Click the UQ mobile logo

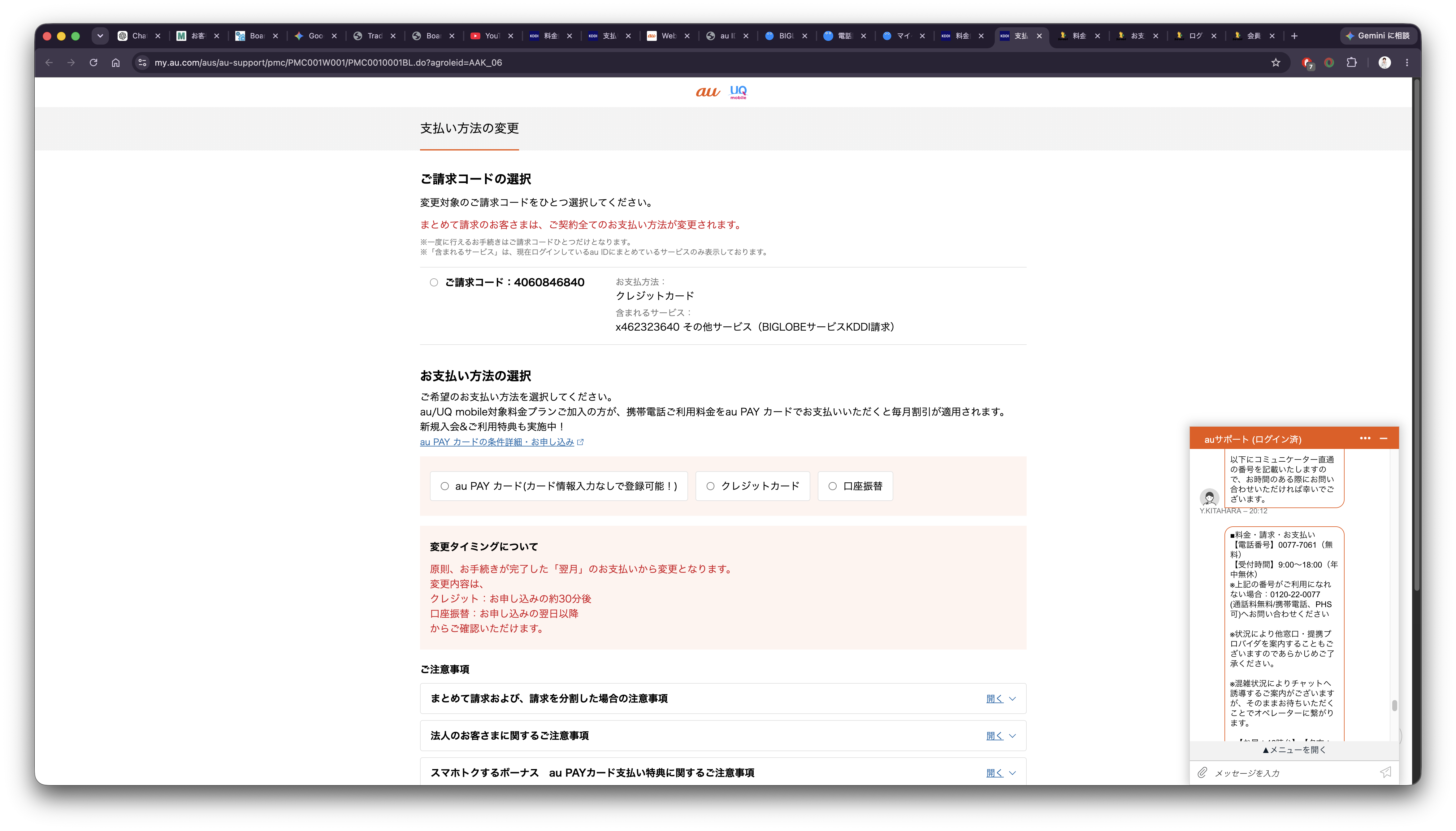click(738, 92)
